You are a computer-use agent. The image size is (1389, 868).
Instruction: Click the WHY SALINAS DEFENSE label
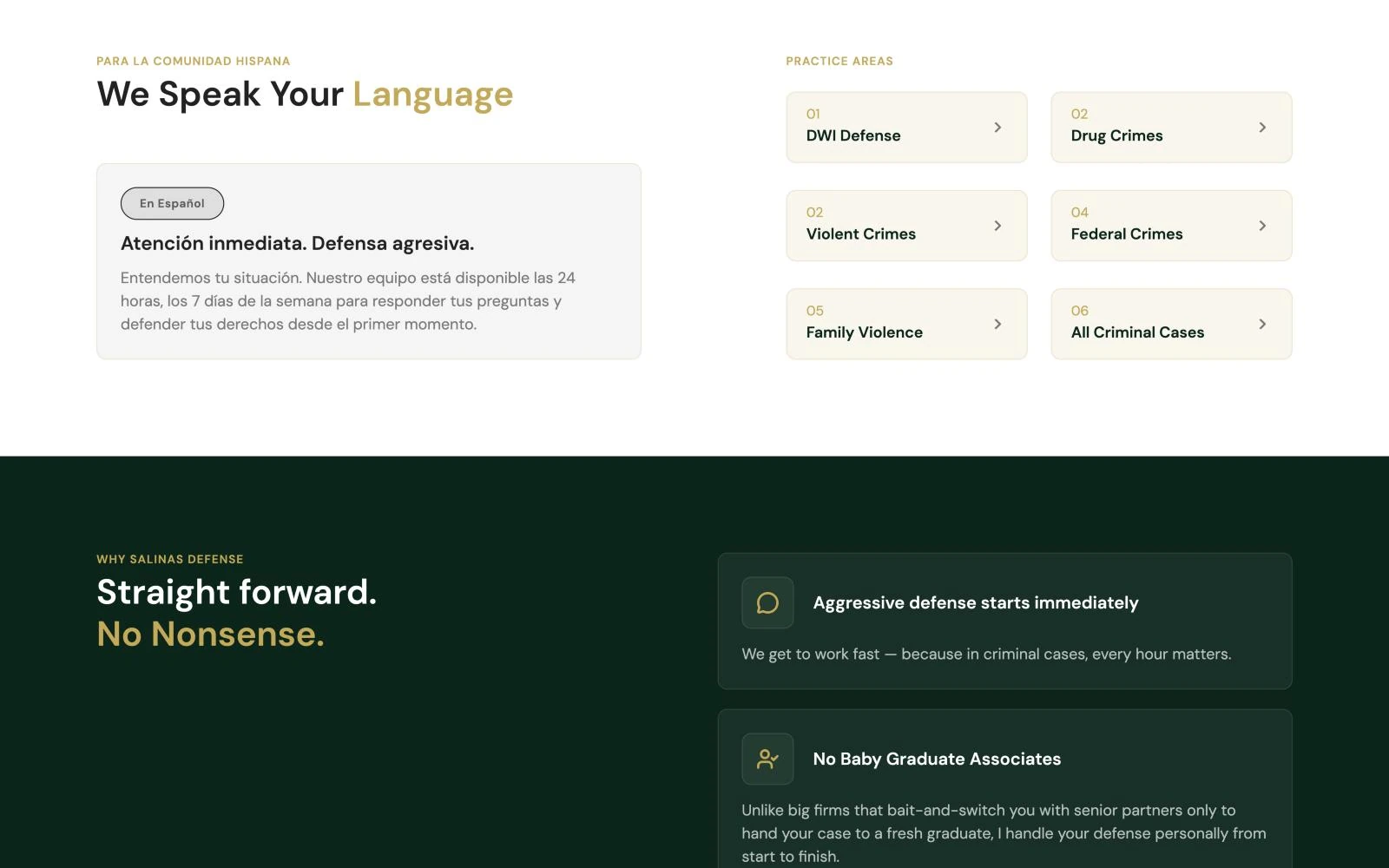click(170, 559)
